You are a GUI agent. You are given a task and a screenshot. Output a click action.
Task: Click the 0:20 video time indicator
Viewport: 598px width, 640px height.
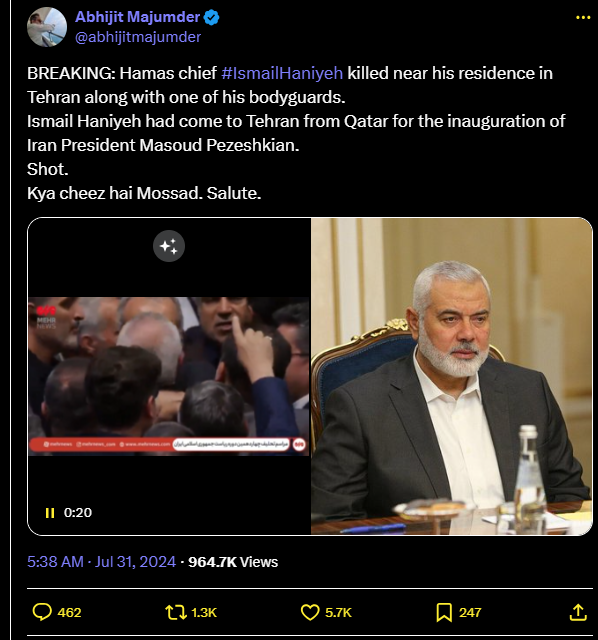78,513
